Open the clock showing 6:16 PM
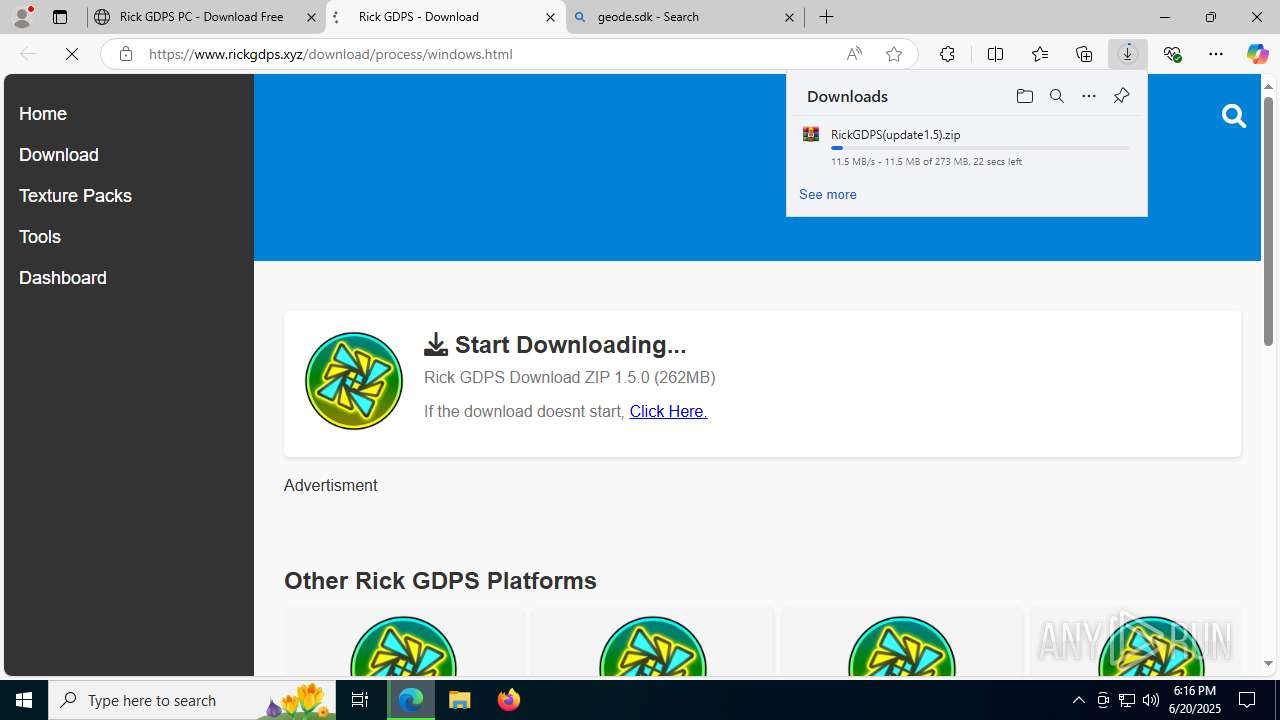 pos(1195,699)
